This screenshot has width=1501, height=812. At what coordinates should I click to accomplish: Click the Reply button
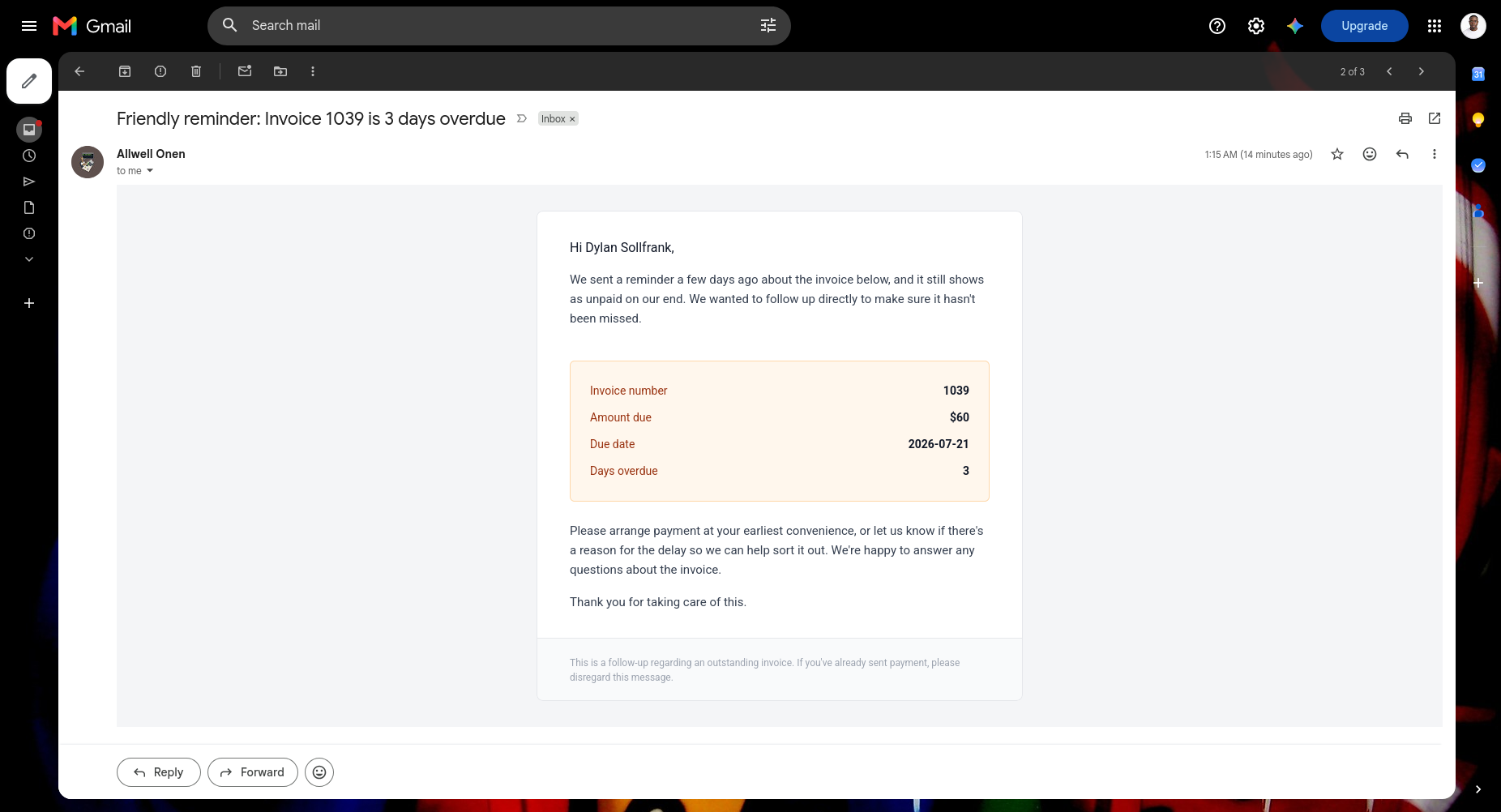click(x=159, y=772)
